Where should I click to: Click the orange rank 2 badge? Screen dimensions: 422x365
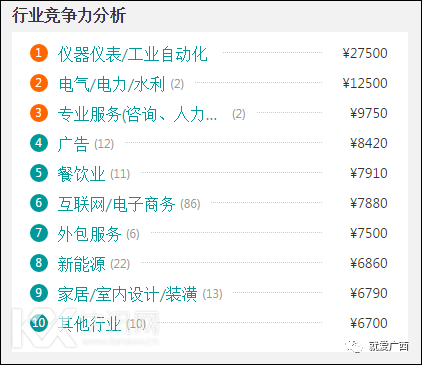[x=39, y=83]
